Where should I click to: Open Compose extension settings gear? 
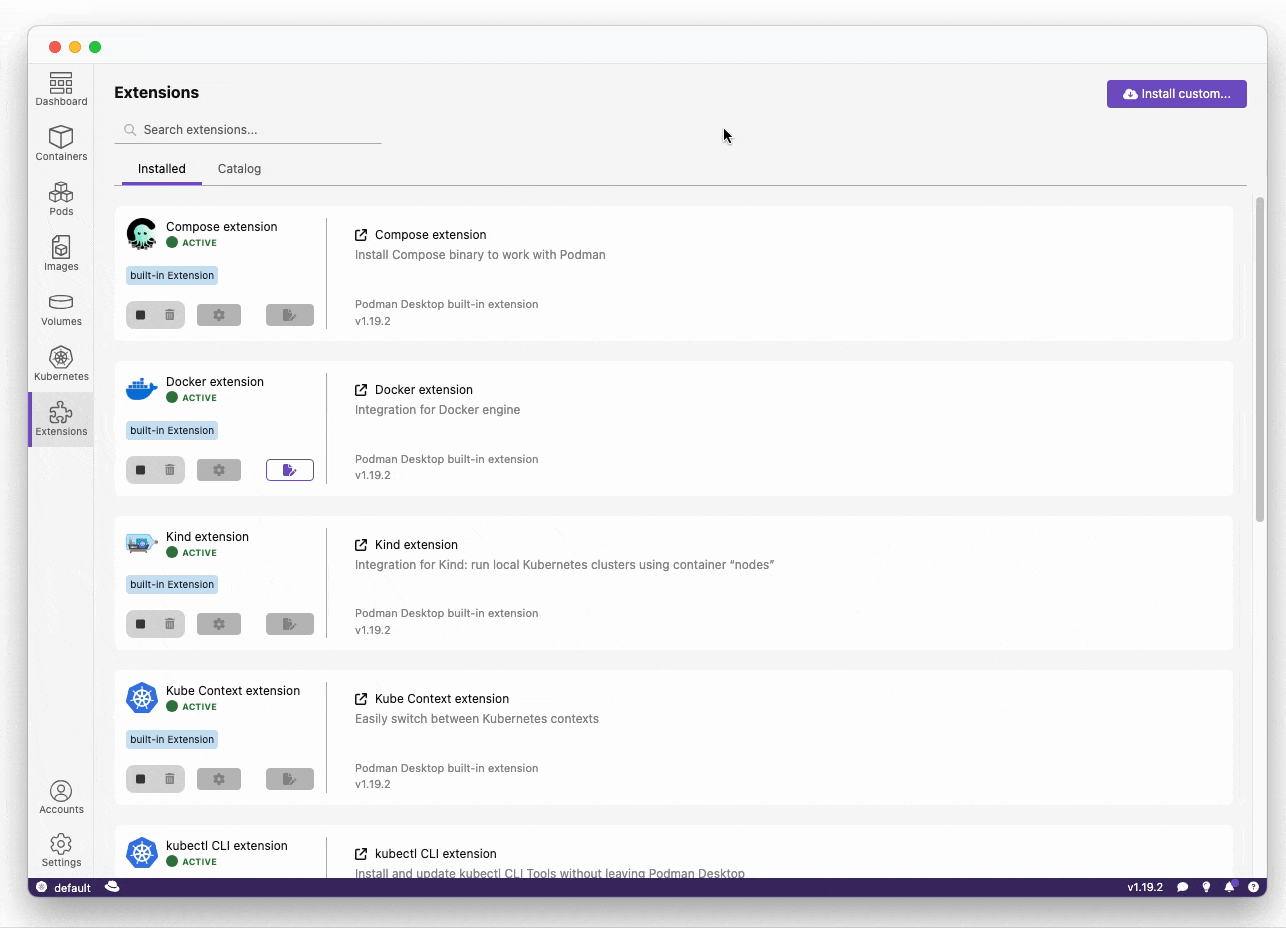[219, 315]
